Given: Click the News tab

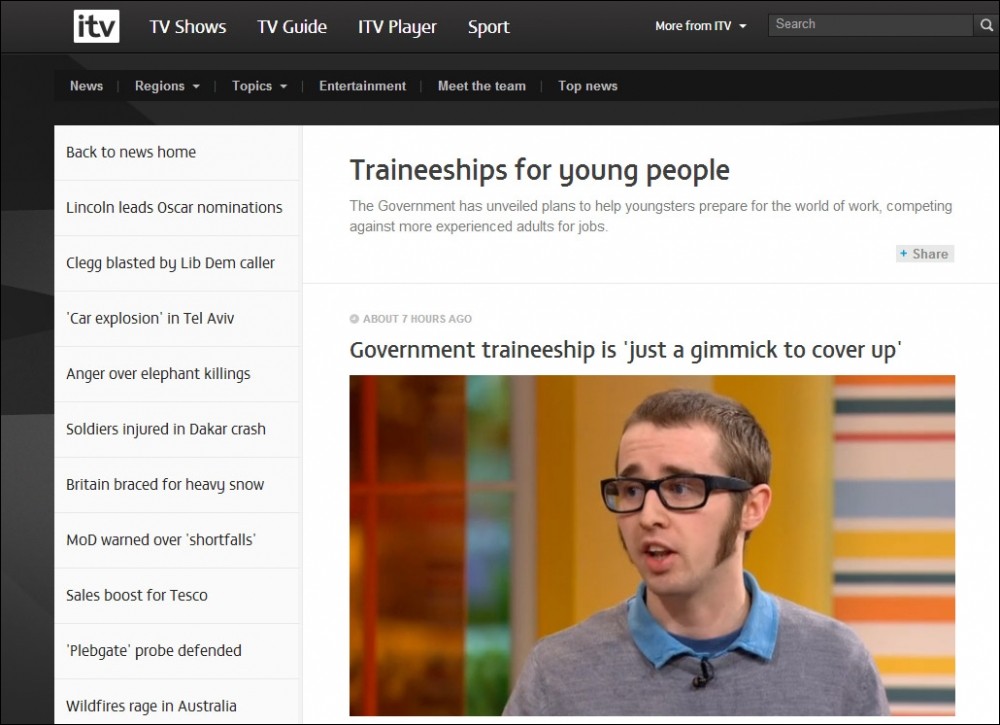Looking at the screenshot, I should pyautogui.click(x=86, y=86).
